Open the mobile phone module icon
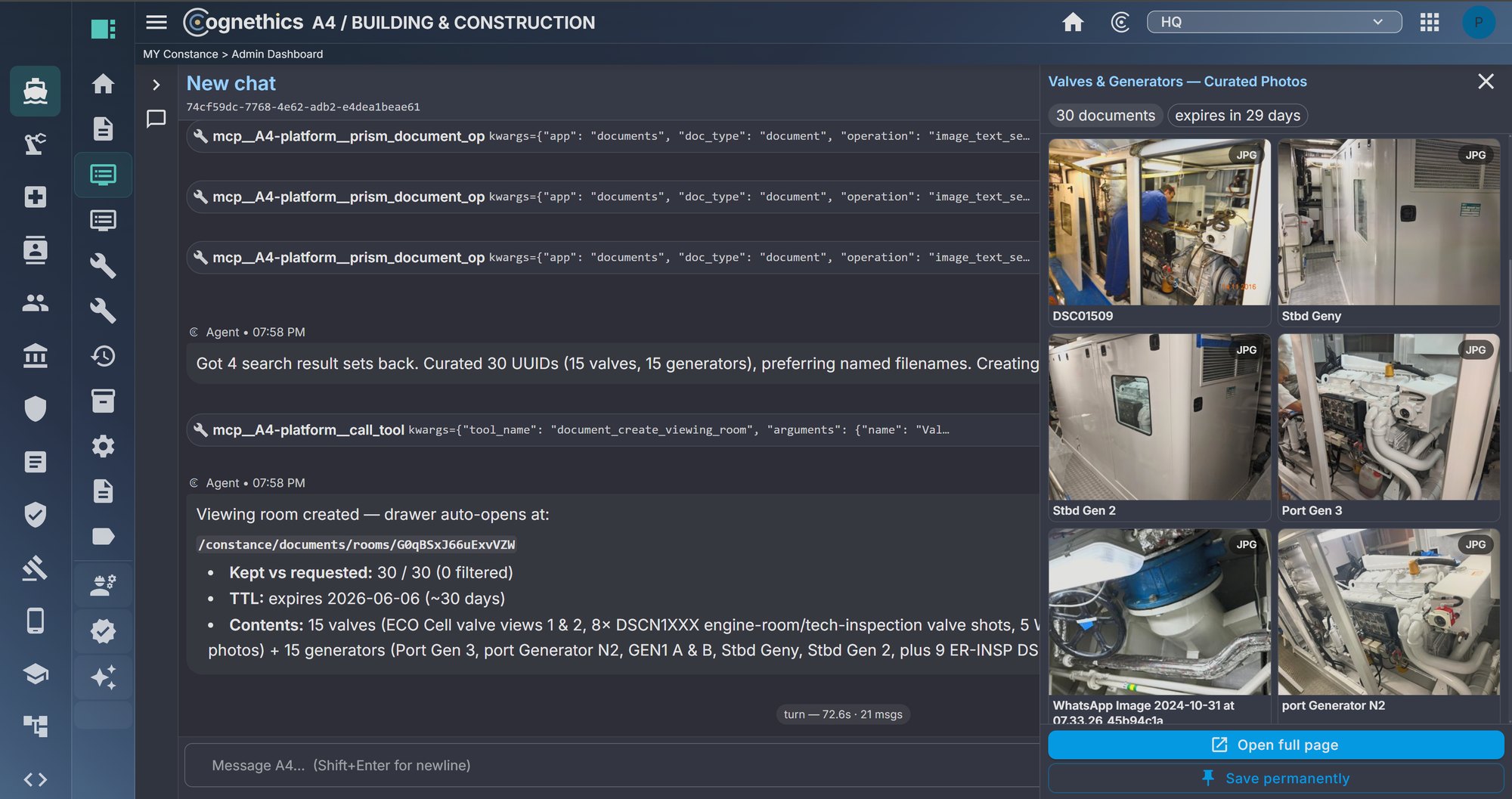The width and height of the screenshot is (1512, 799). [x=35, y=621]
